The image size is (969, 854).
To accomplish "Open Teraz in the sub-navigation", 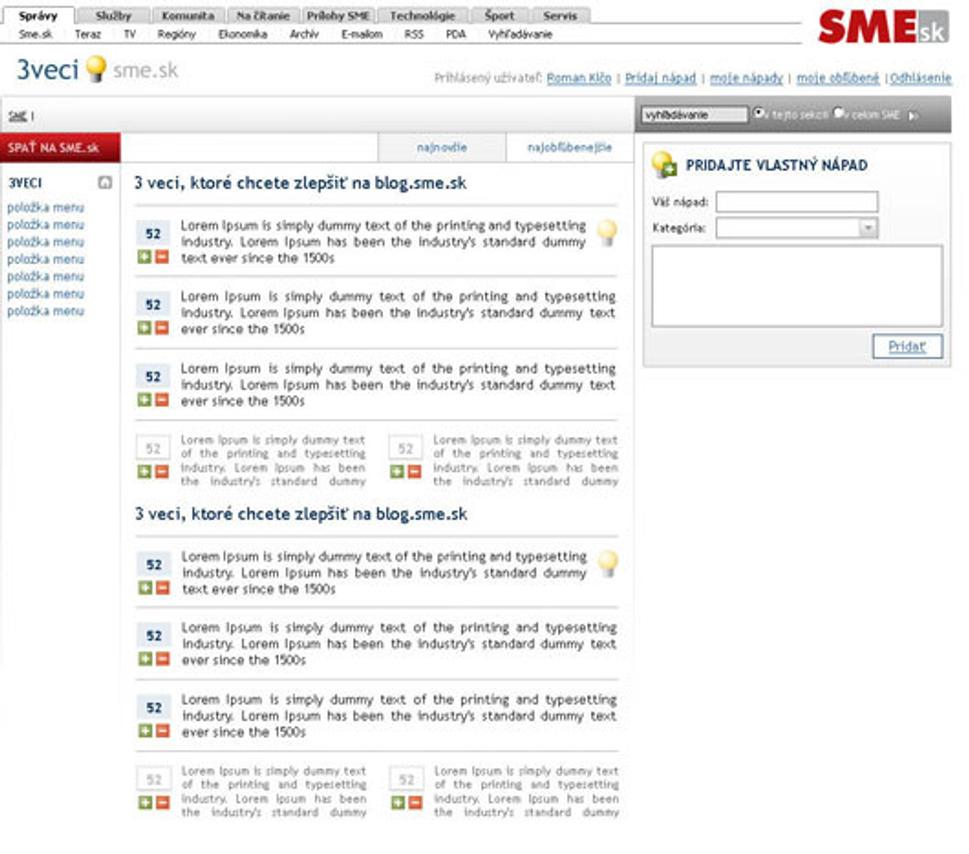I will pos(88,35).
